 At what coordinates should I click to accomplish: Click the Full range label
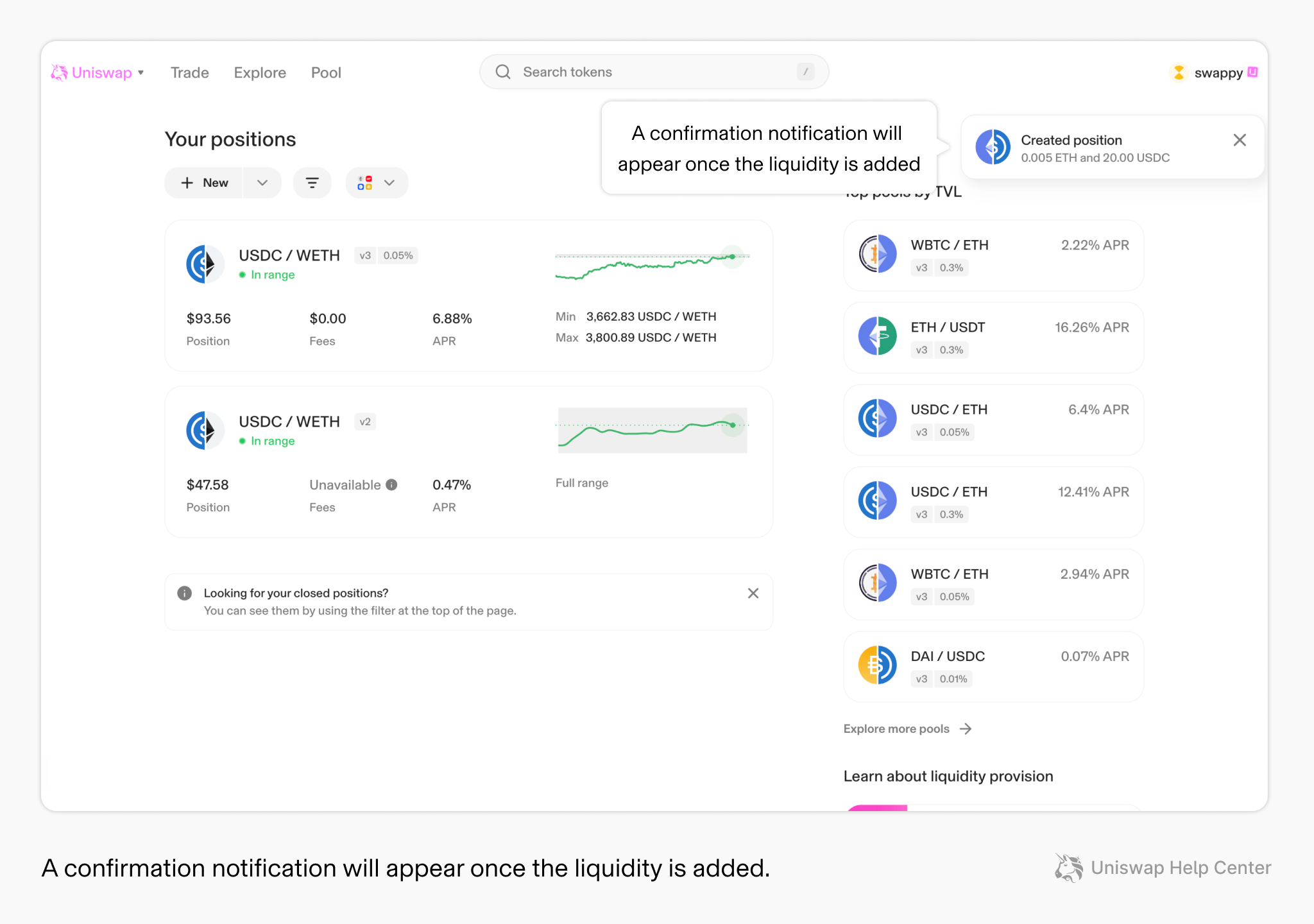pyautogui.click(x=581, y=483)
